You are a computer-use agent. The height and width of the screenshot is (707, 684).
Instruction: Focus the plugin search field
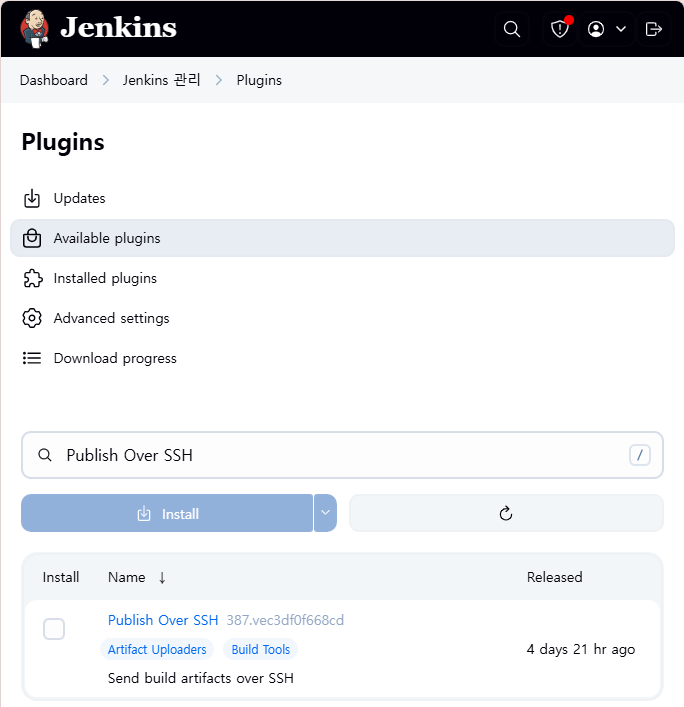point(342,455)
